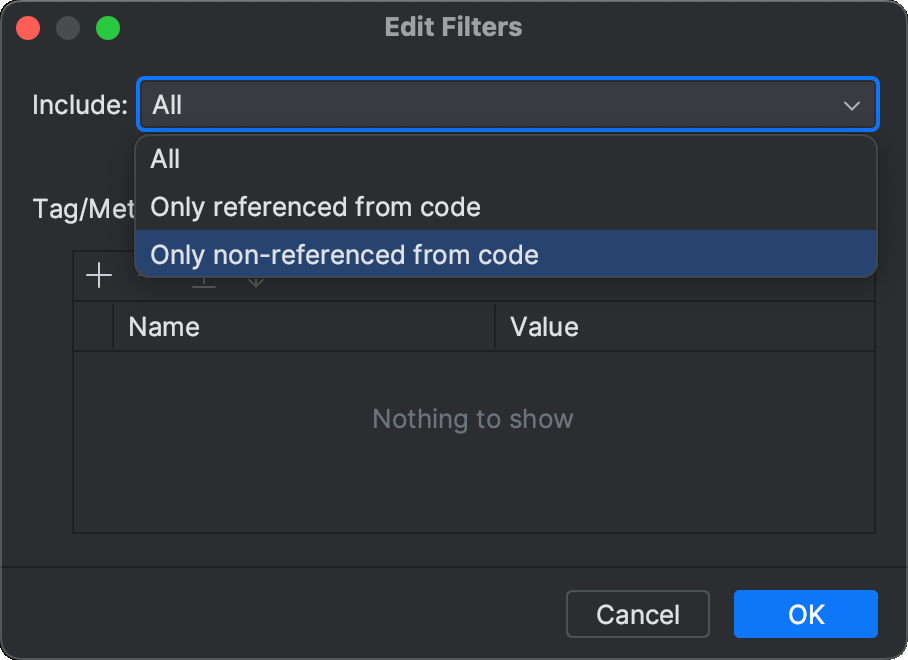
Task: Click the chevron arrow on the Include combo box
Action: tap(852, 104)
